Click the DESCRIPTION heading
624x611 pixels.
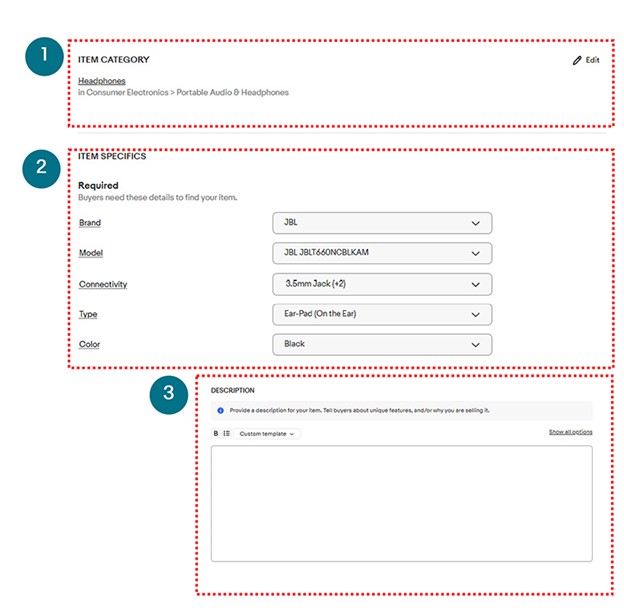(232, 390)
